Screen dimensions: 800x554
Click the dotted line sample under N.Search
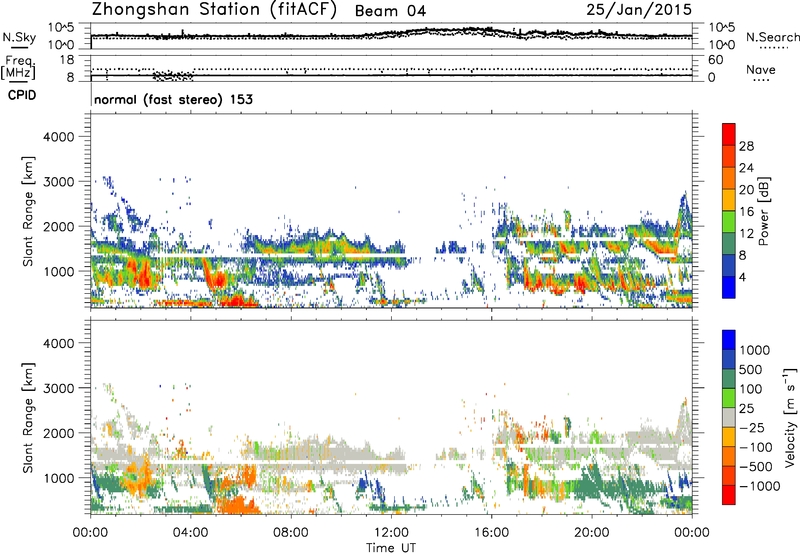pos(774,48)
